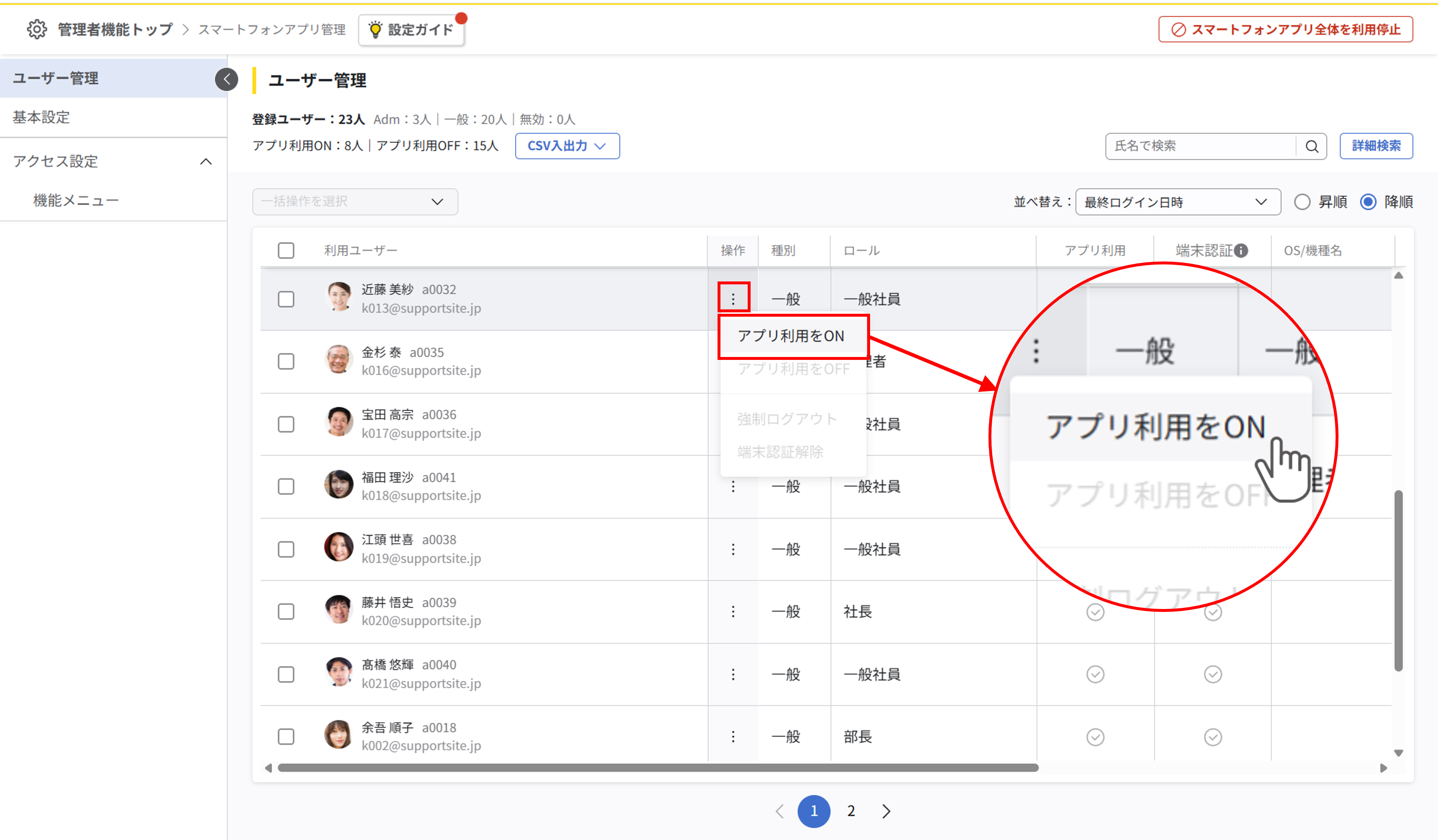Screen dimensions: 1438x840
Task: Click the 端末認証 info icon
Action: [1240, 251]
